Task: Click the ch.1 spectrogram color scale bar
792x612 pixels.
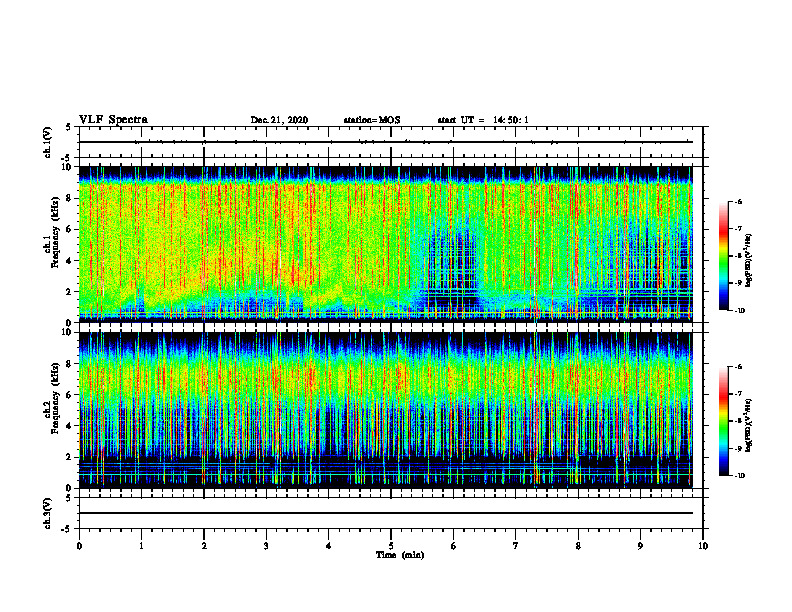Action: coord(723,256)
